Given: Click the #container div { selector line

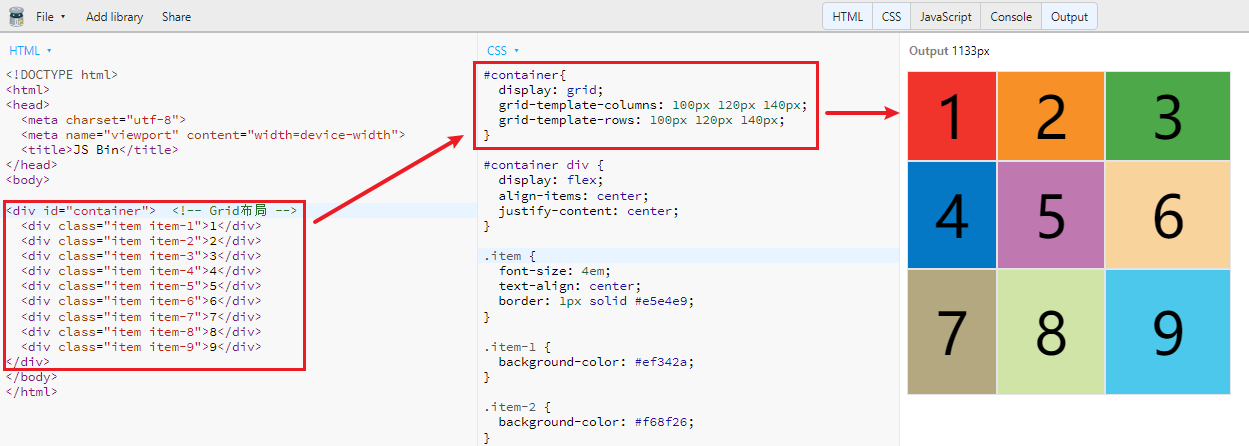Looking at the screenshot, I should [x=543, y=166].
